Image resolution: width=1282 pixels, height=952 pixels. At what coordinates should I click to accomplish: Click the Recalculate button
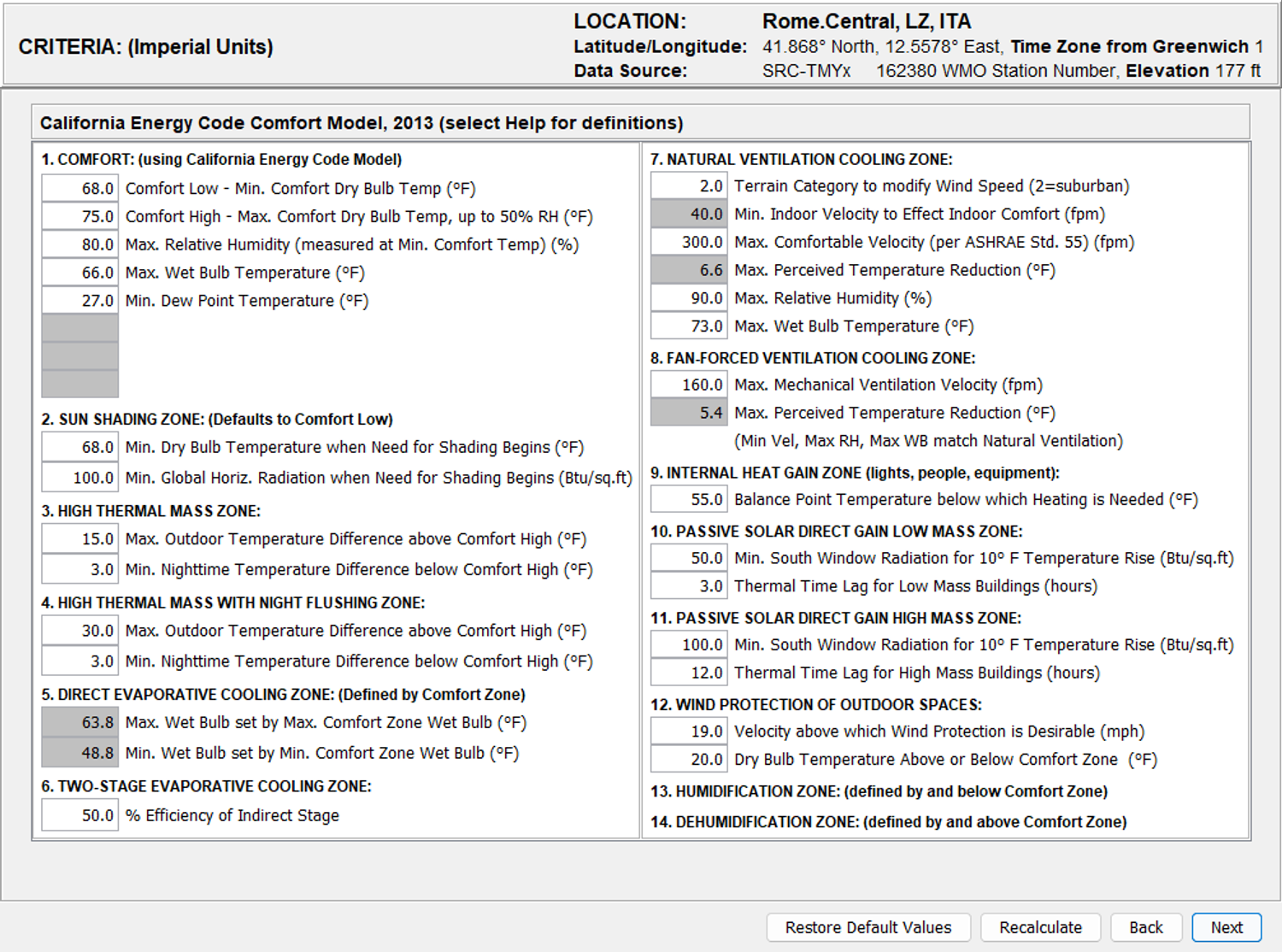pos(1040,927)
